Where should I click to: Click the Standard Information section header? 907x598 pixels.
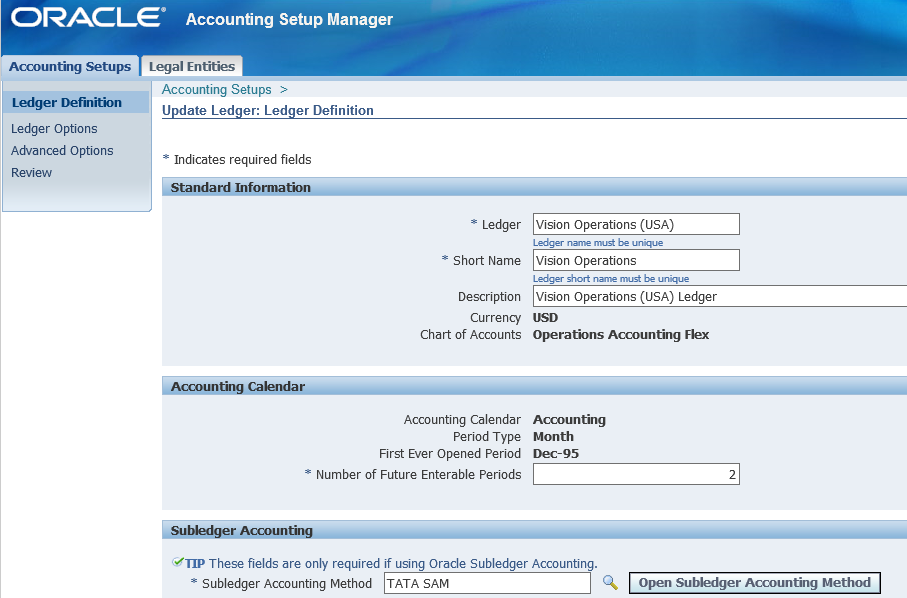(x=241, y=188)
